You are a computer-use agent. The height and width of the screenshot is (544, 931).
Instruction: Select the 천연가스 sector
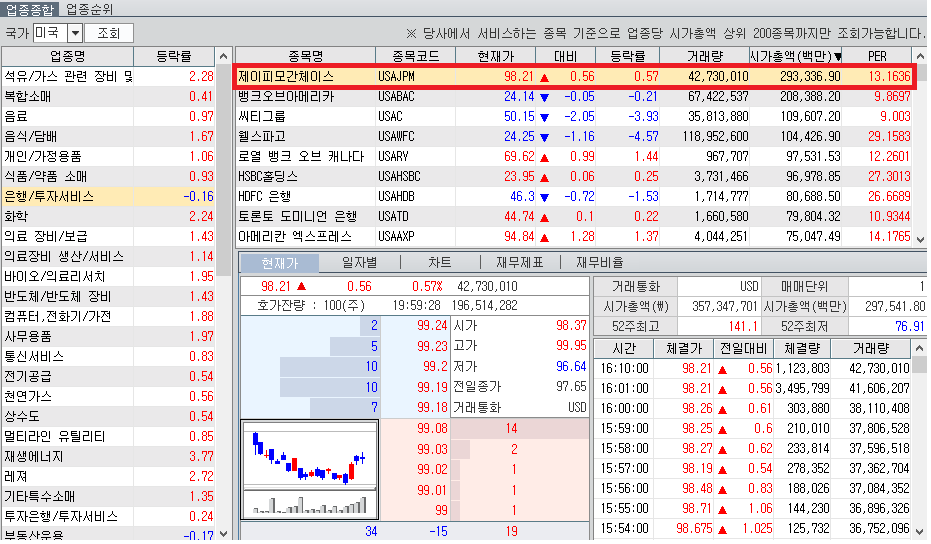109,396
